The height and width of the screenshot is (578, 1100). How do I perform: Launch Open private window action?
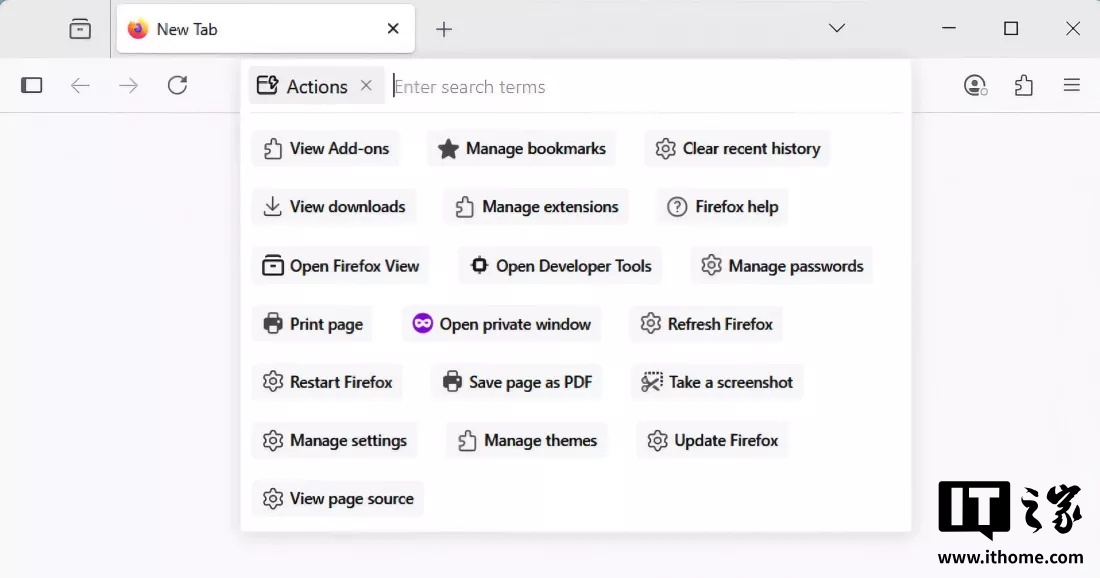(x=501, y=324)
